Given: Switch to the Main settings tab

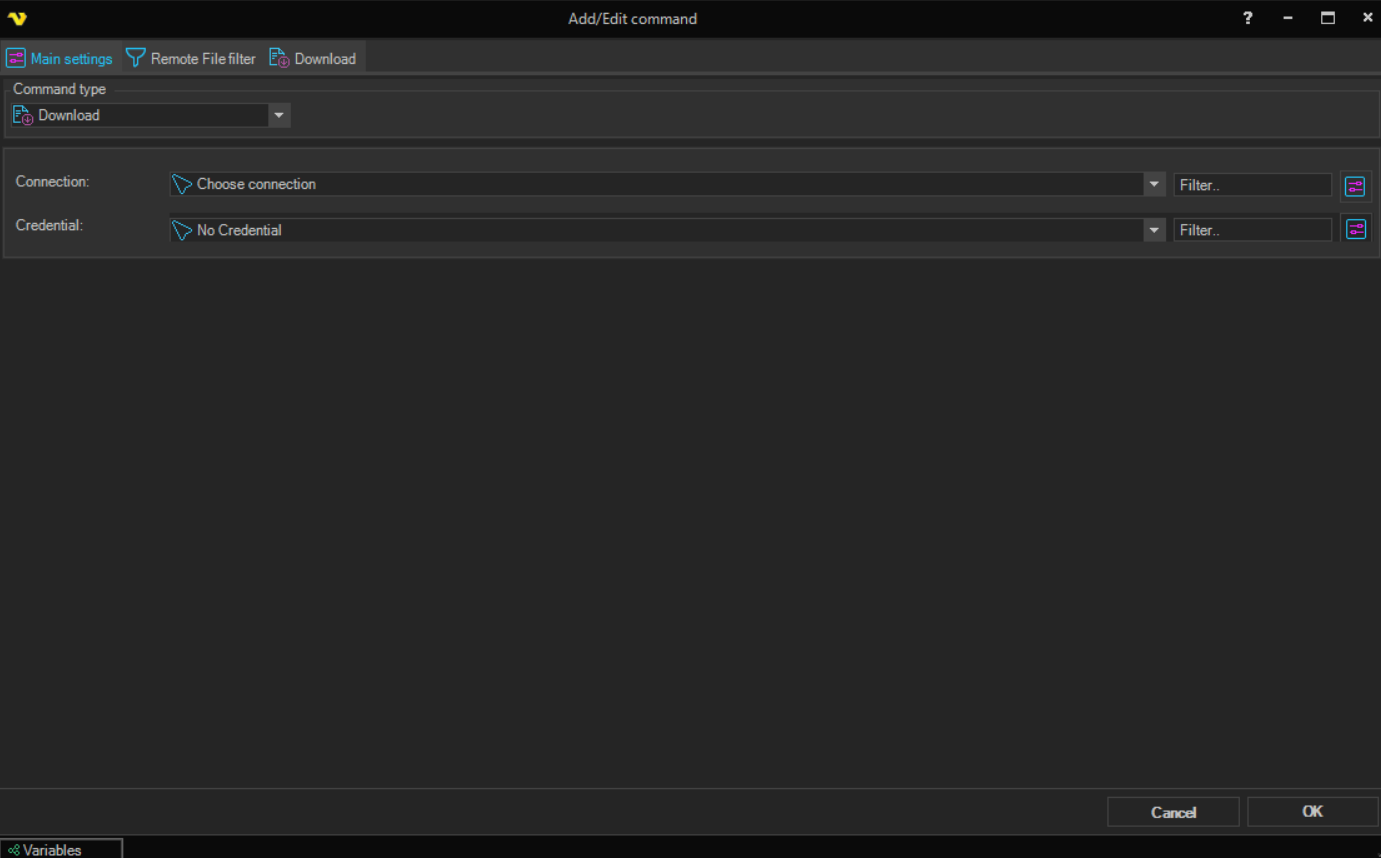Looking at the screenshot, I should [x=60, y=59].
